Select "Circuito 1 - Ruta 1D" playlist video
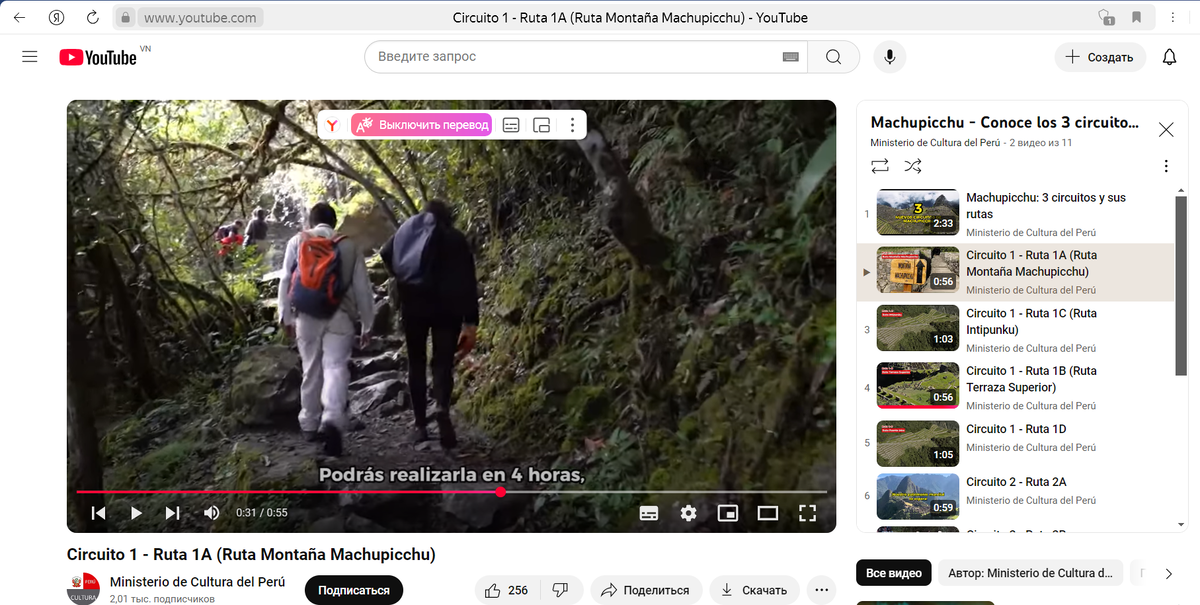The image size is (1200, 605). click(1015, 442)
